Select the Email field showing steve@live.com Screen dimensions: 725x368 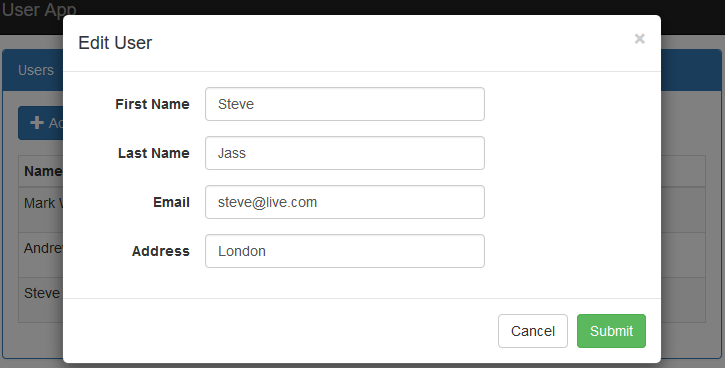(x=345, y=202)
